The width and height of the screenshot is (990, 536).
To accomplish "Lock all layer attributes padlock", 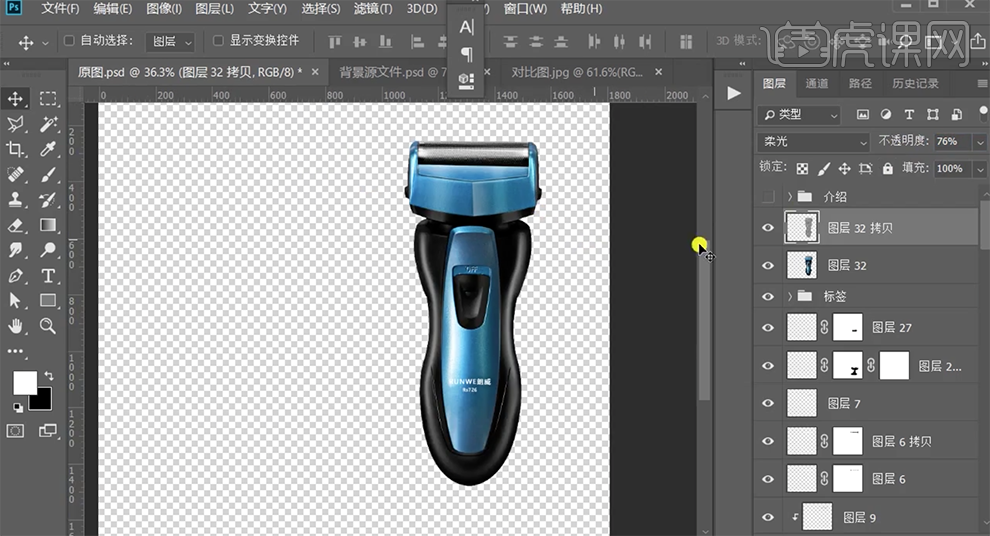I will pyautogui.click(x=888, y=169).
